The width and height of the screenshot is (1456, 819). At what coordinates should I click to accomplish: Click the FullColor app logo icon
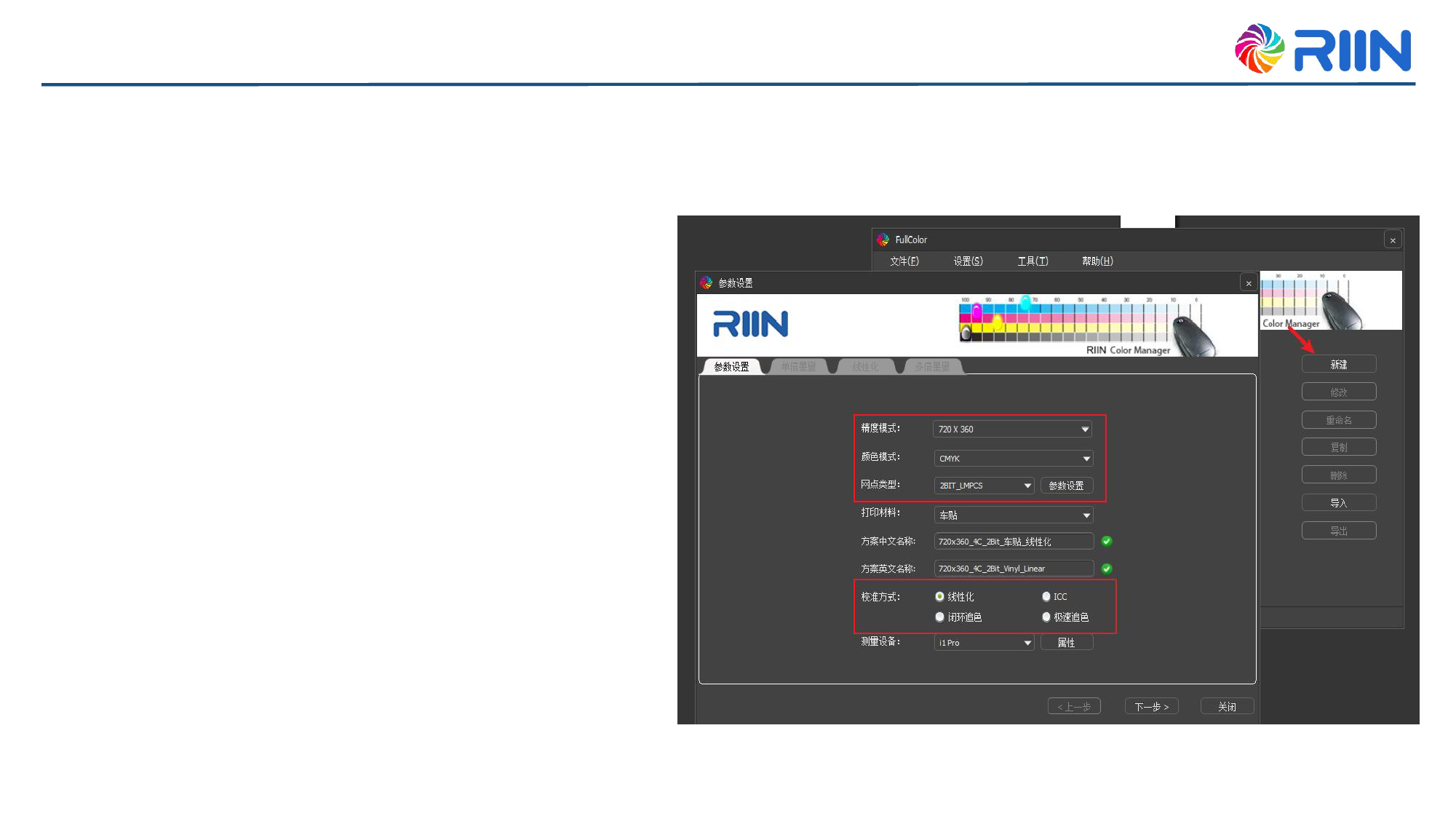(x=883, y=240)
